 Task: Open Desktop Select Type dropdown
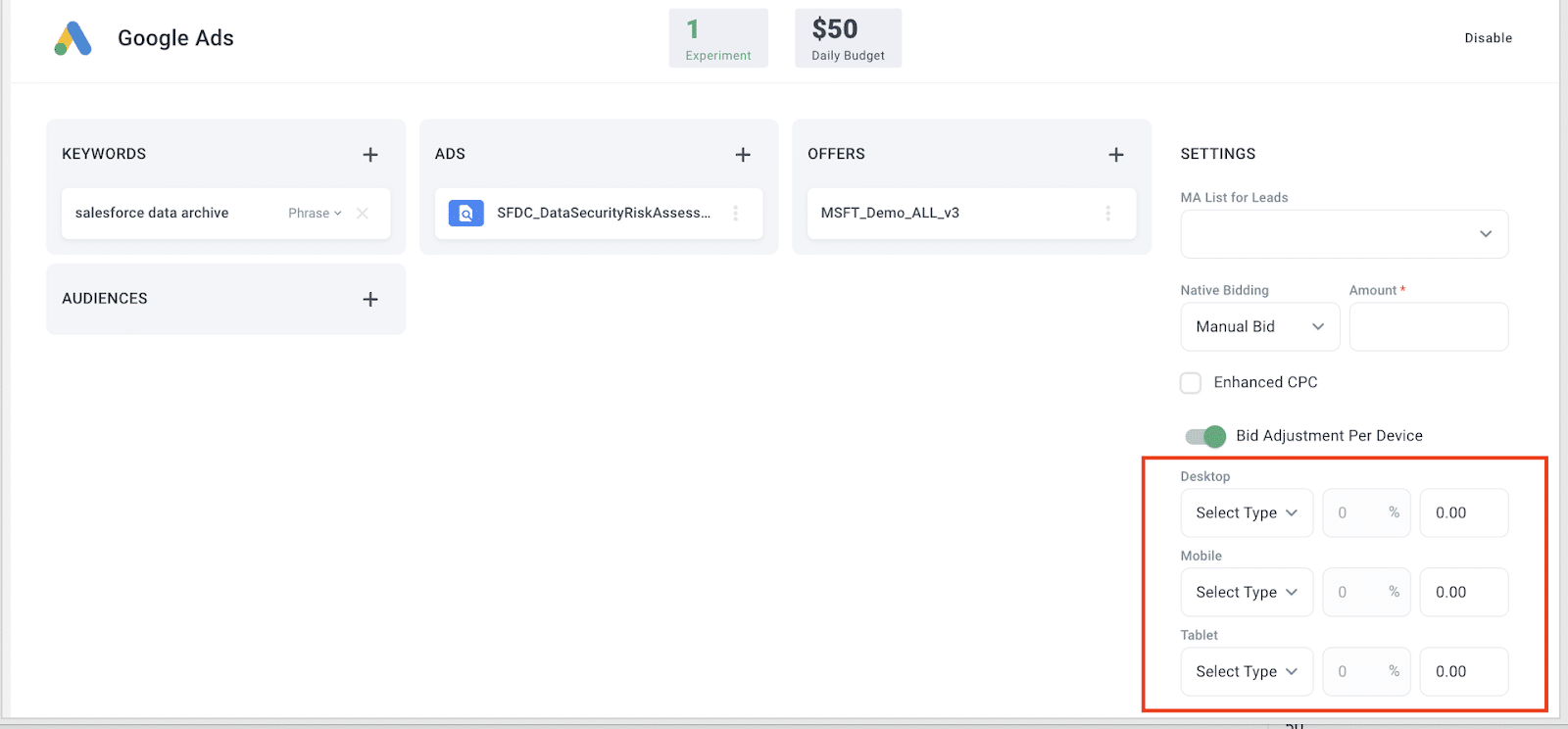tap(1247, 512)
